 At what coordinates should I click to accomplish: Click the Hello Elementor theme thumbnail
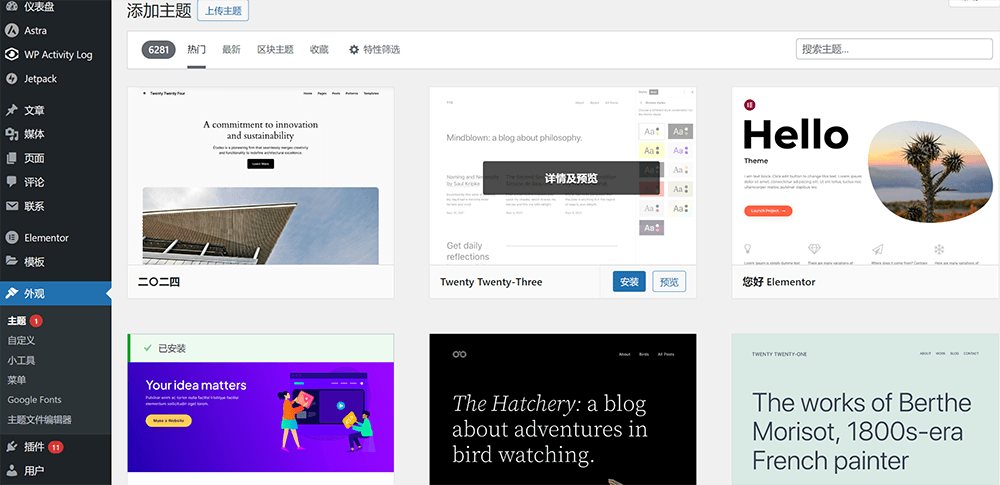[x=865, y=175]
